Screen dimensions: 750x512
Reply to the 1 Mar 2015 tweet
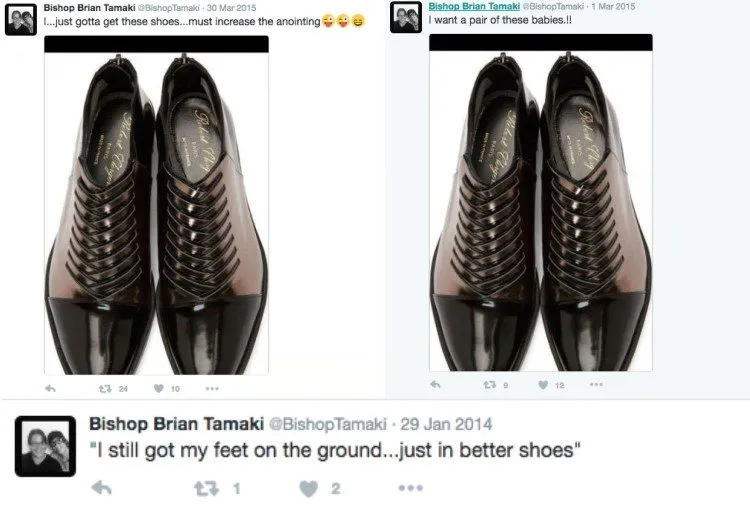click(435, 384)
